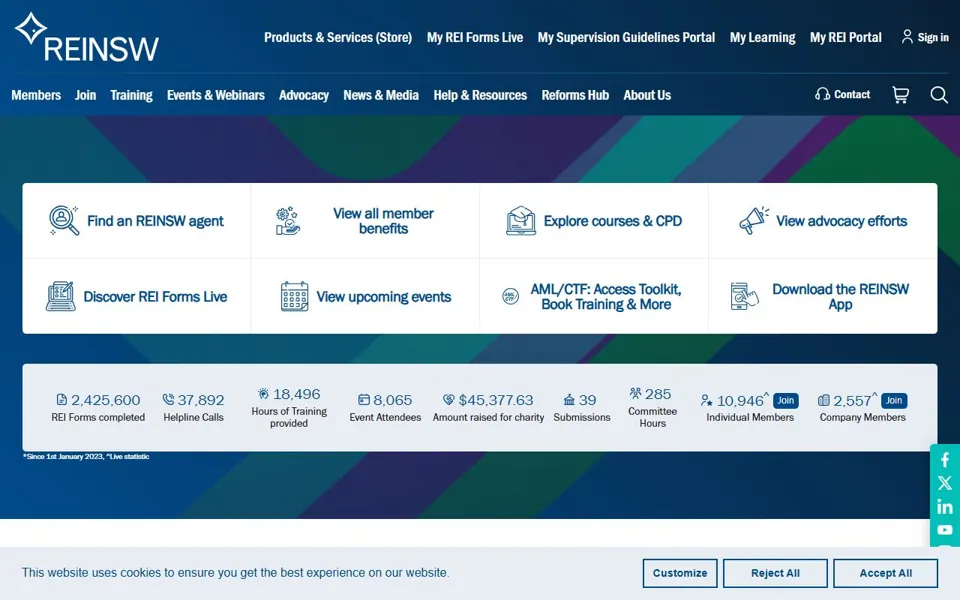Open My Supervision Guidelines Portal
This screenshot has width=960, height=600.
tap(626, 37)
